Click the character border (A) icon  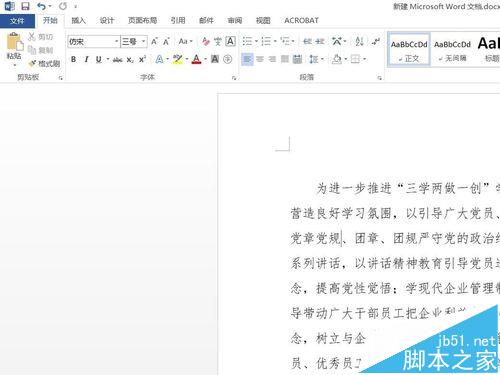point(230,41)
